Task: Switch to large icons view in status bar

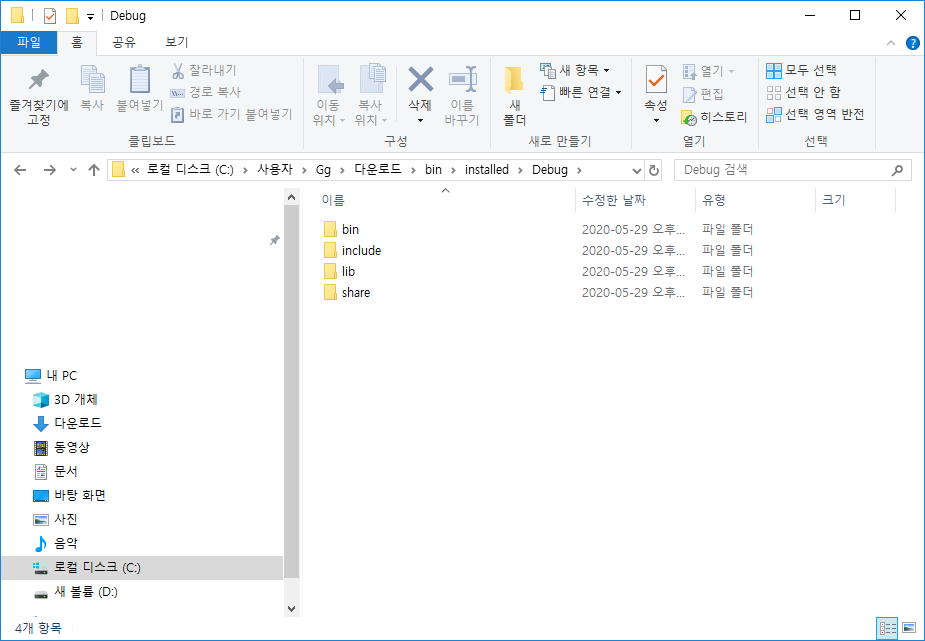Action: (x=909, y=628)
